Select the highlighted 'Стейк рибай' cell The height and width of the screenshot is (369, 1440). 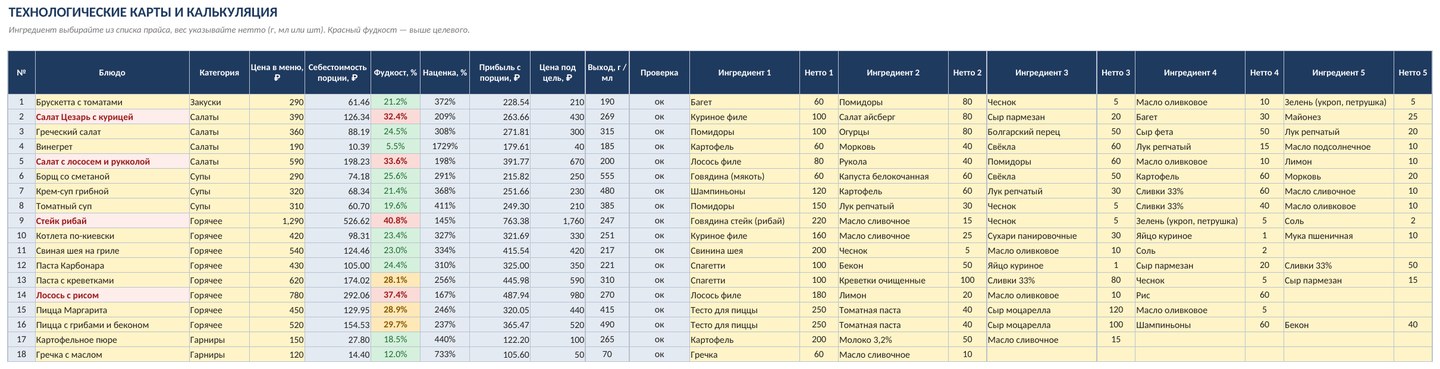112,221
